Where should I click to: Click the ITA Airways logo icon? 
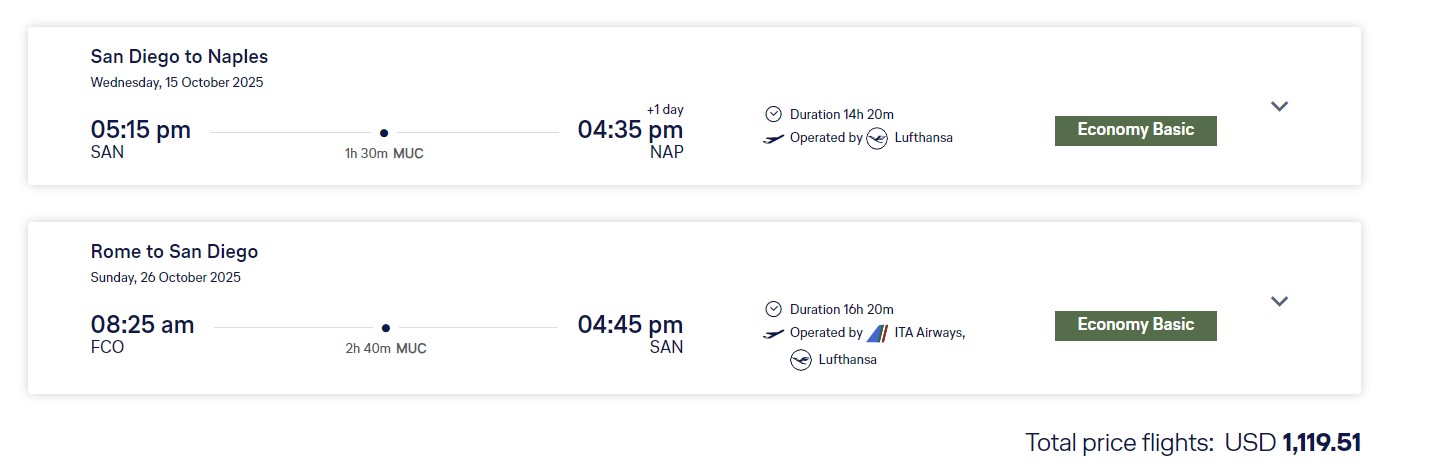(x=877, y=333)
